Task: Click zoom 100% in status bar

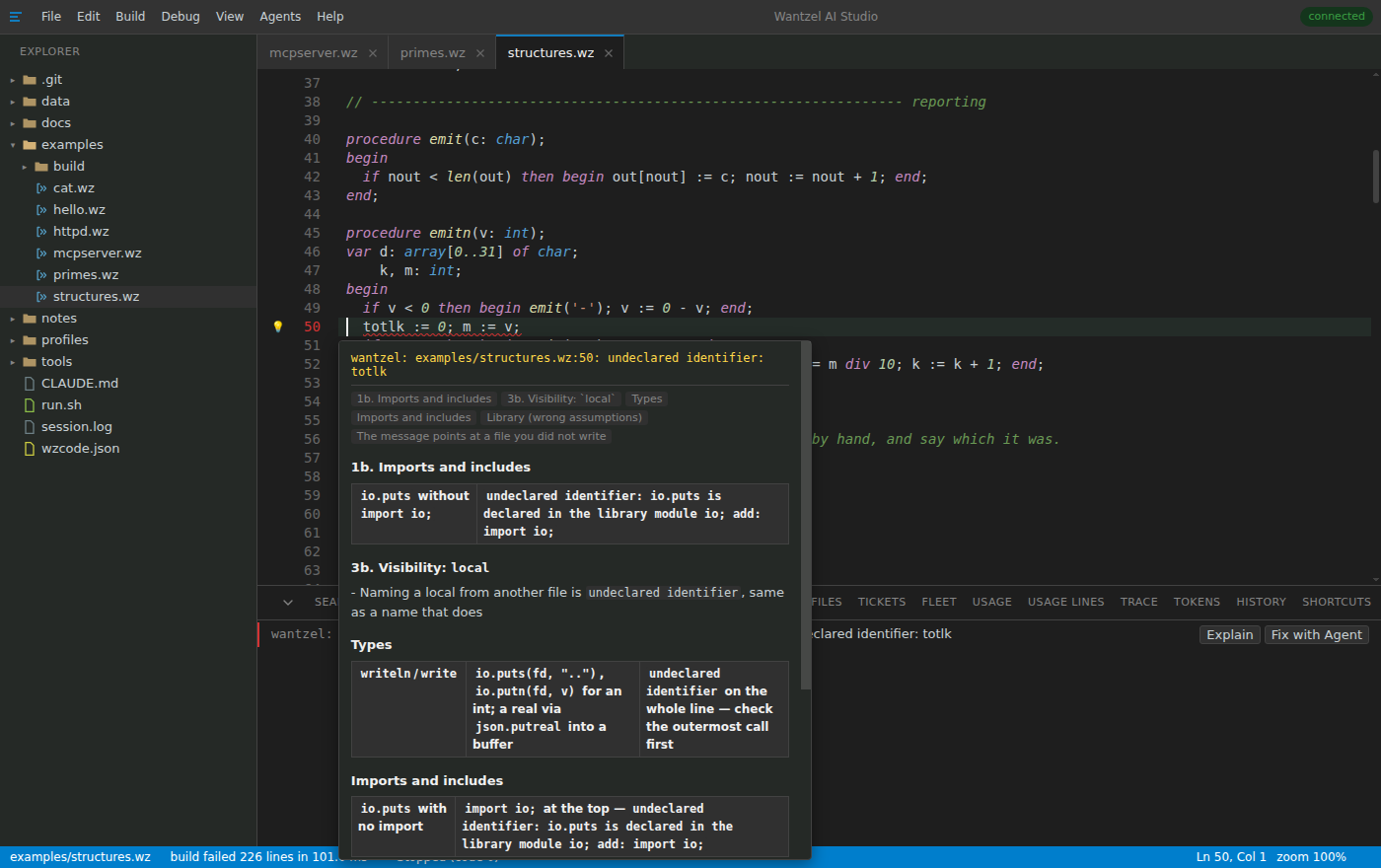Action: tap(1311, 857)
